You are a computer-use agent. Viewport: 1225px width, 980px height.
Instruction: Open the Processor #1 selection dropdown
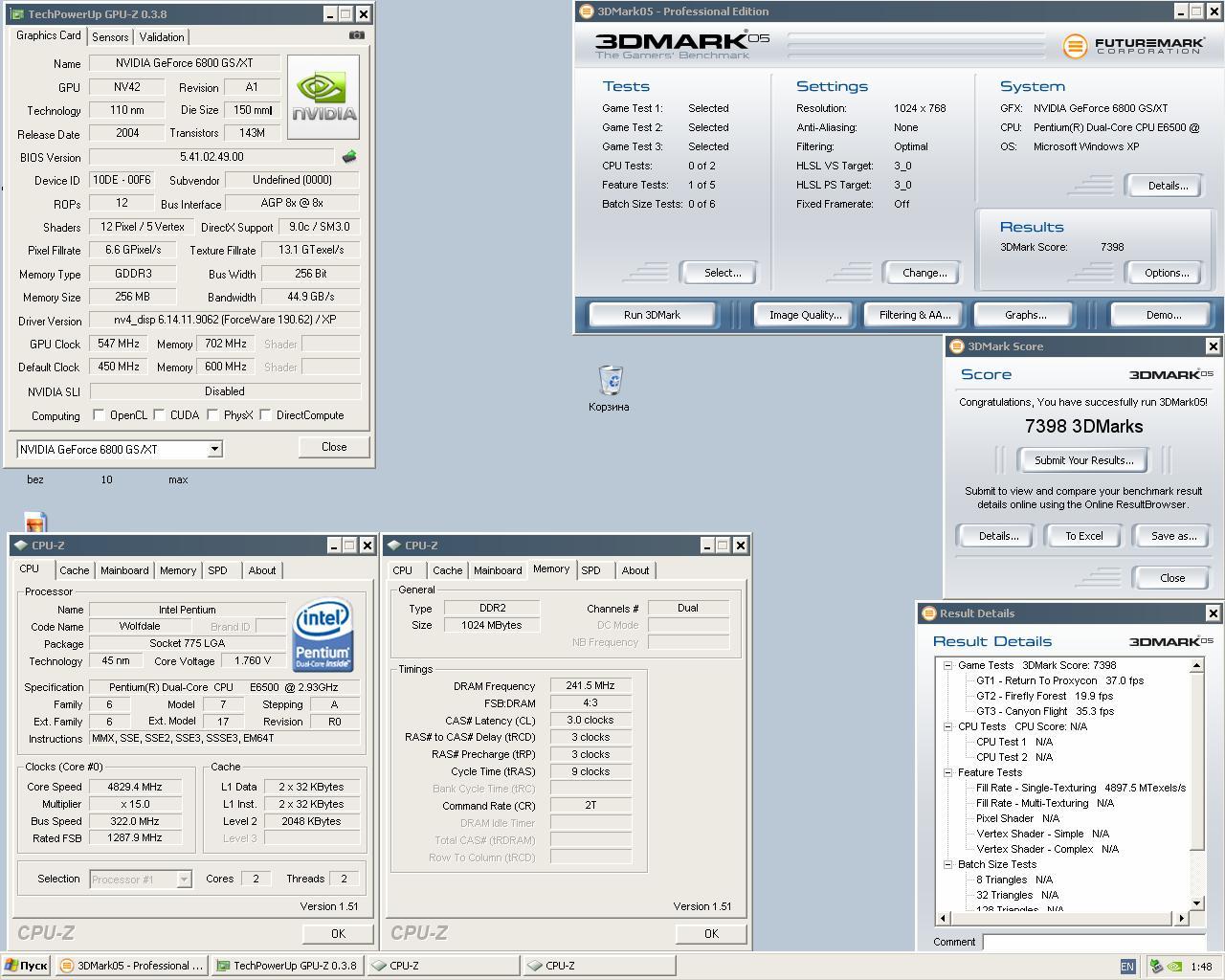pos(141,879)
